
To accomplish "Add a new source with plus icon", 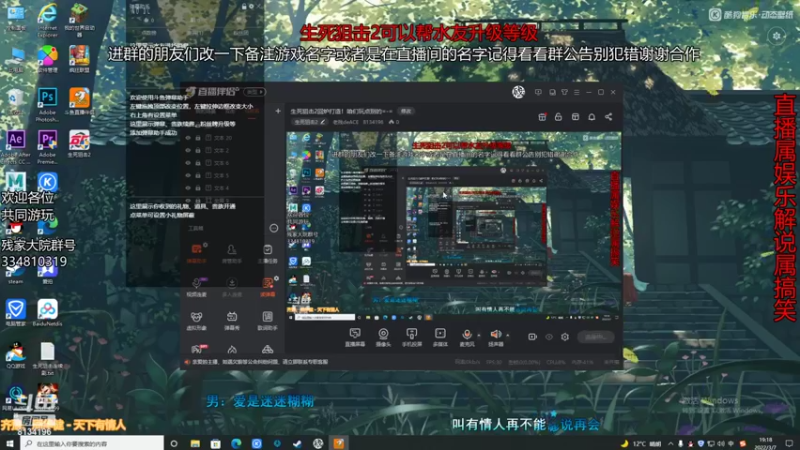I will [278, 111].
